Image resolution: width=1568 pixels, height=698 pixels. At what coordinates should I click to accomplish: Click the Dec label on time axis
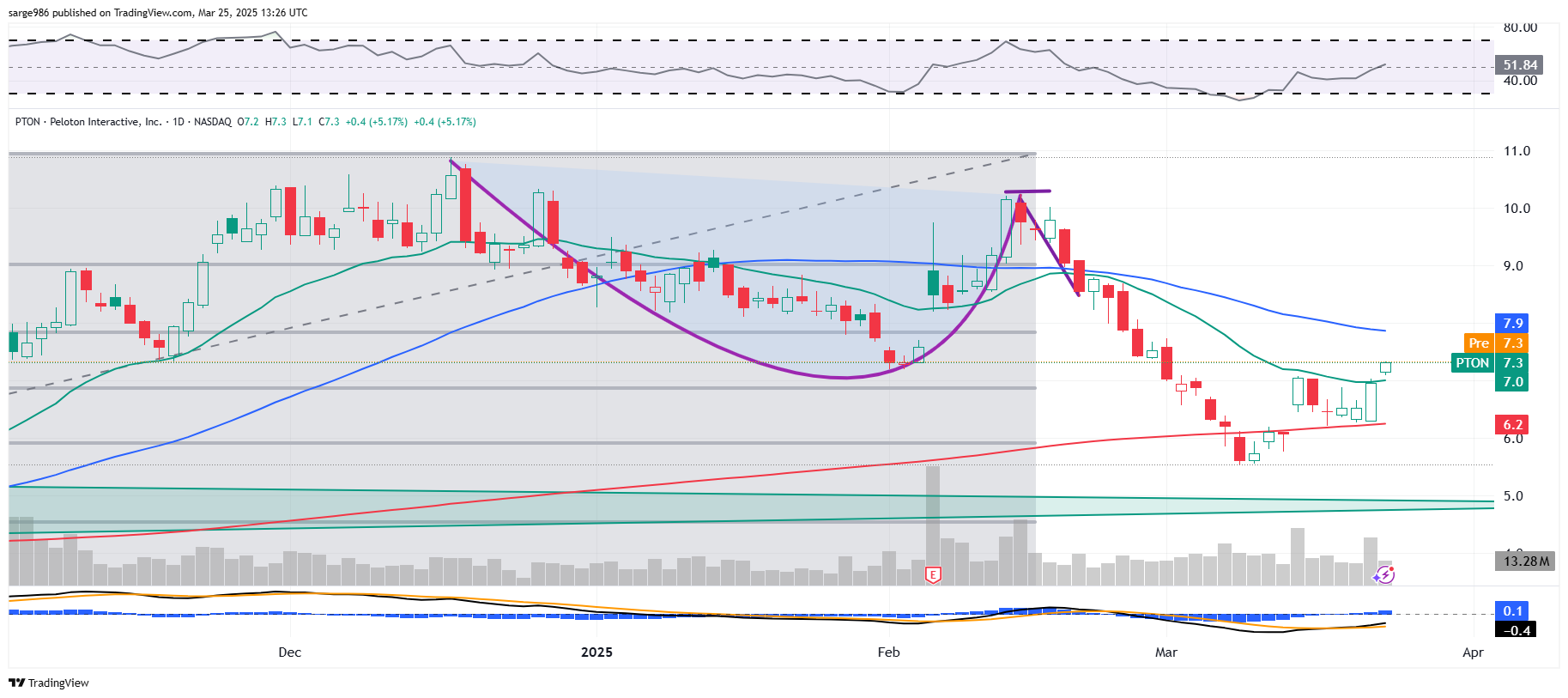click(x=290, y=652)
